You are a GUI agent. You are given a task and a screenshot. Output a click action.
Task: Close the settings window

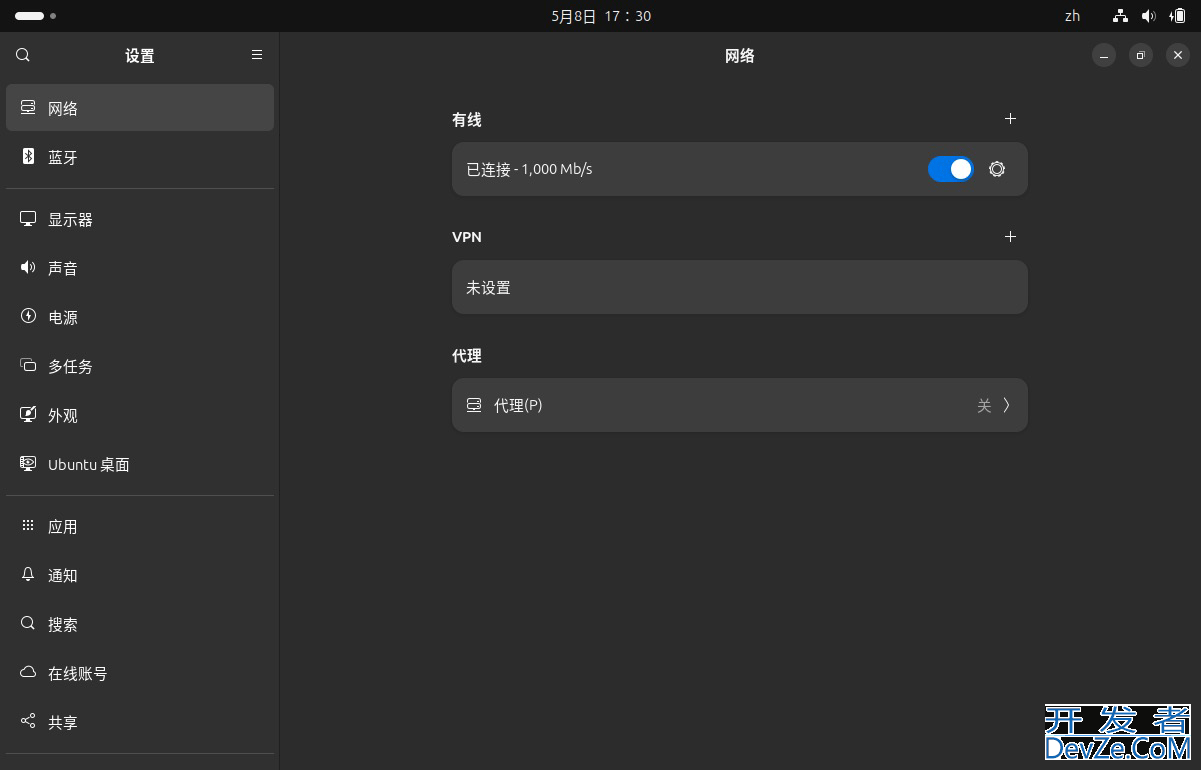1178,56
